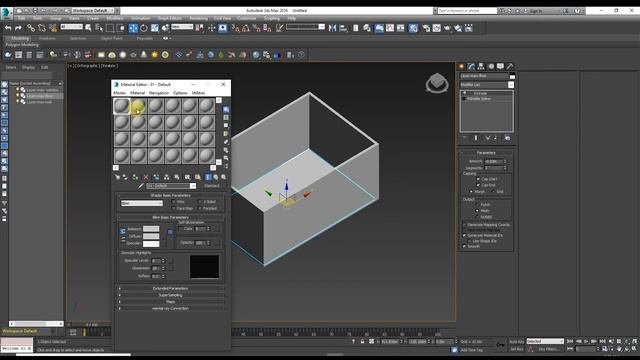Click Make Unique icon under modifier stack
The width and height of the screenshot is (640, 360).
[x=487, y=138]
